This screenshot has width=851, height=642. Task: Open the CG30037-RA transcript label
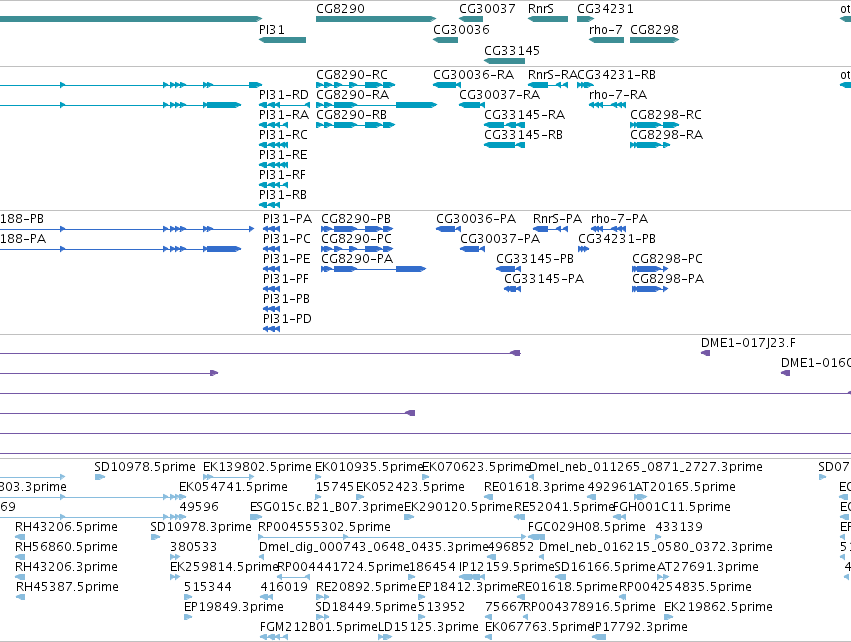click(x=499, y=94)
